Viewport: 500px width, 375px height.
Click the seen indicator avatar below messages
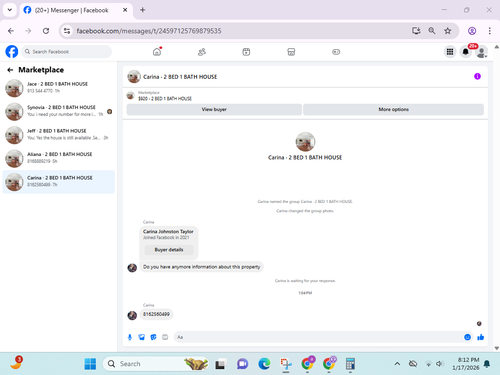(479, 323)
